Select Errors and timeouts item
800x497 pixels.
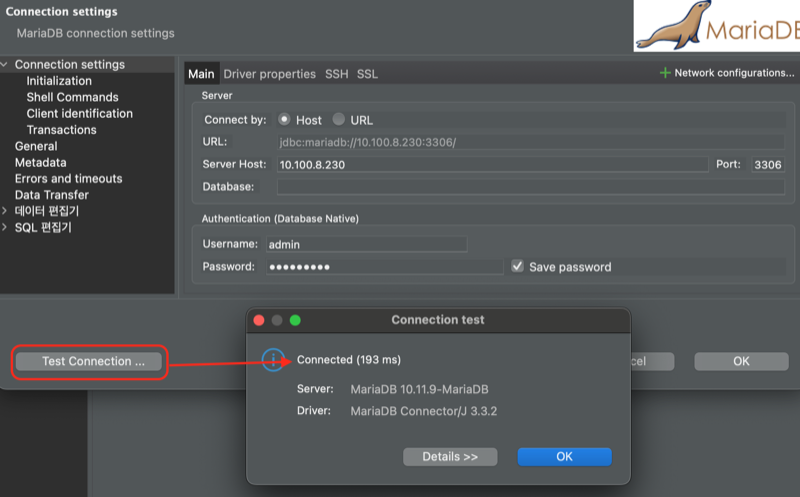coord(68,179)
